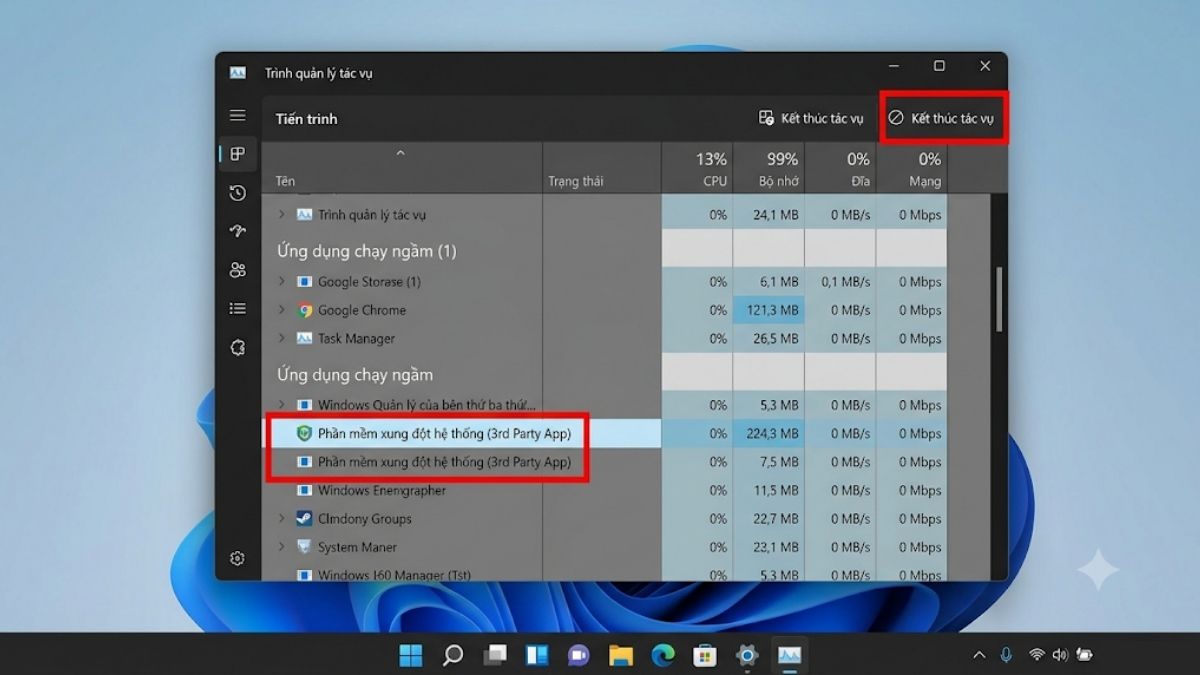
Task: Expand the Windows Quản lý của bên thứ ba row
Action: [281, 405]
